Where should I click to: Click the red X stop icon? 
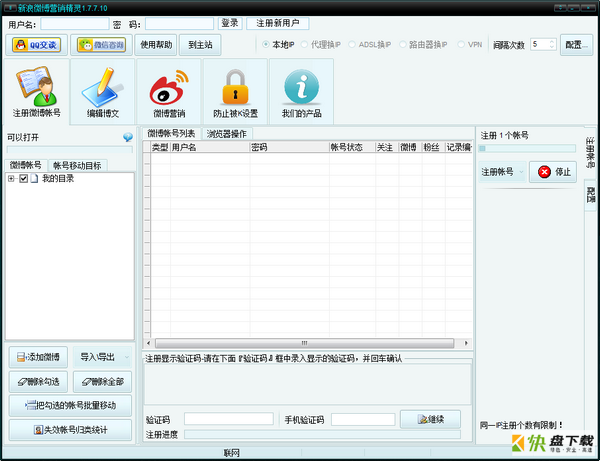coord(544,172)
